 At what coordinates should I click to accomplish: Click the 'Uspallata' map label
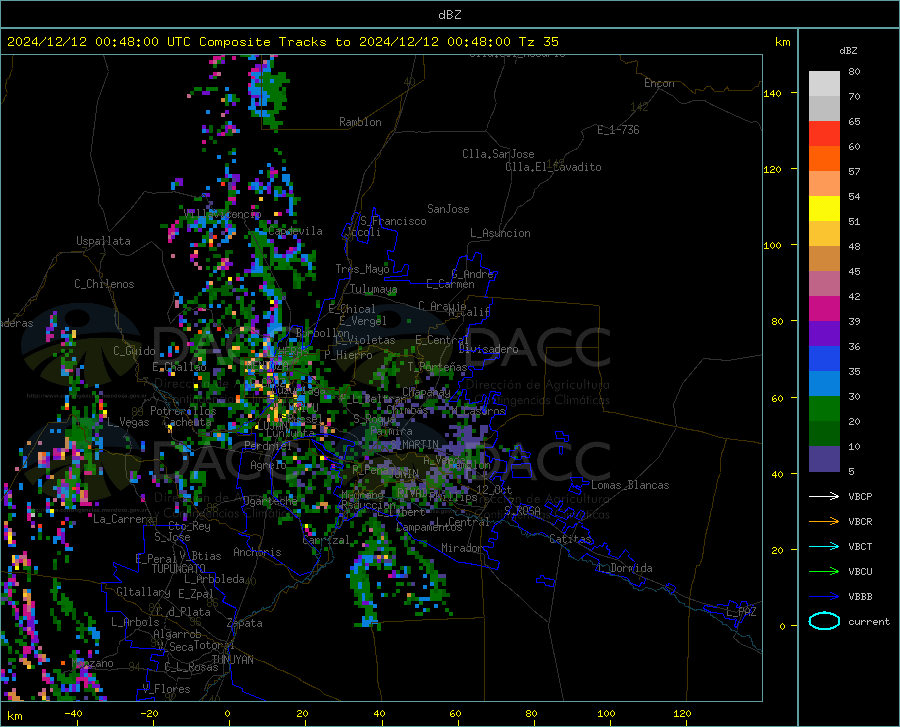pyautogui.click(x=103, y=241)
